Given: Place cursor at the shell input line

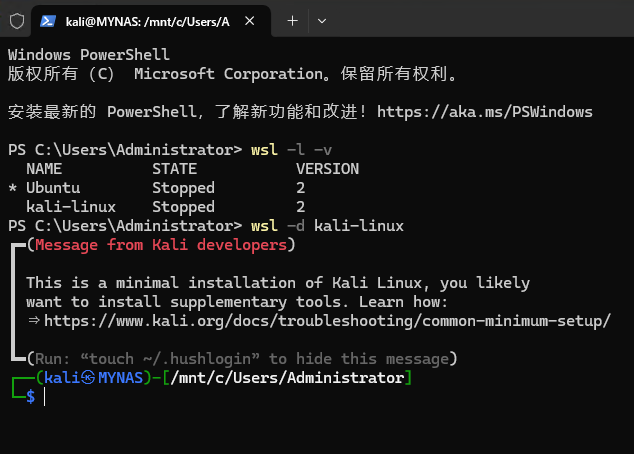Looking at the screenshot, I should pyautogui.click(x=44, y=397).
